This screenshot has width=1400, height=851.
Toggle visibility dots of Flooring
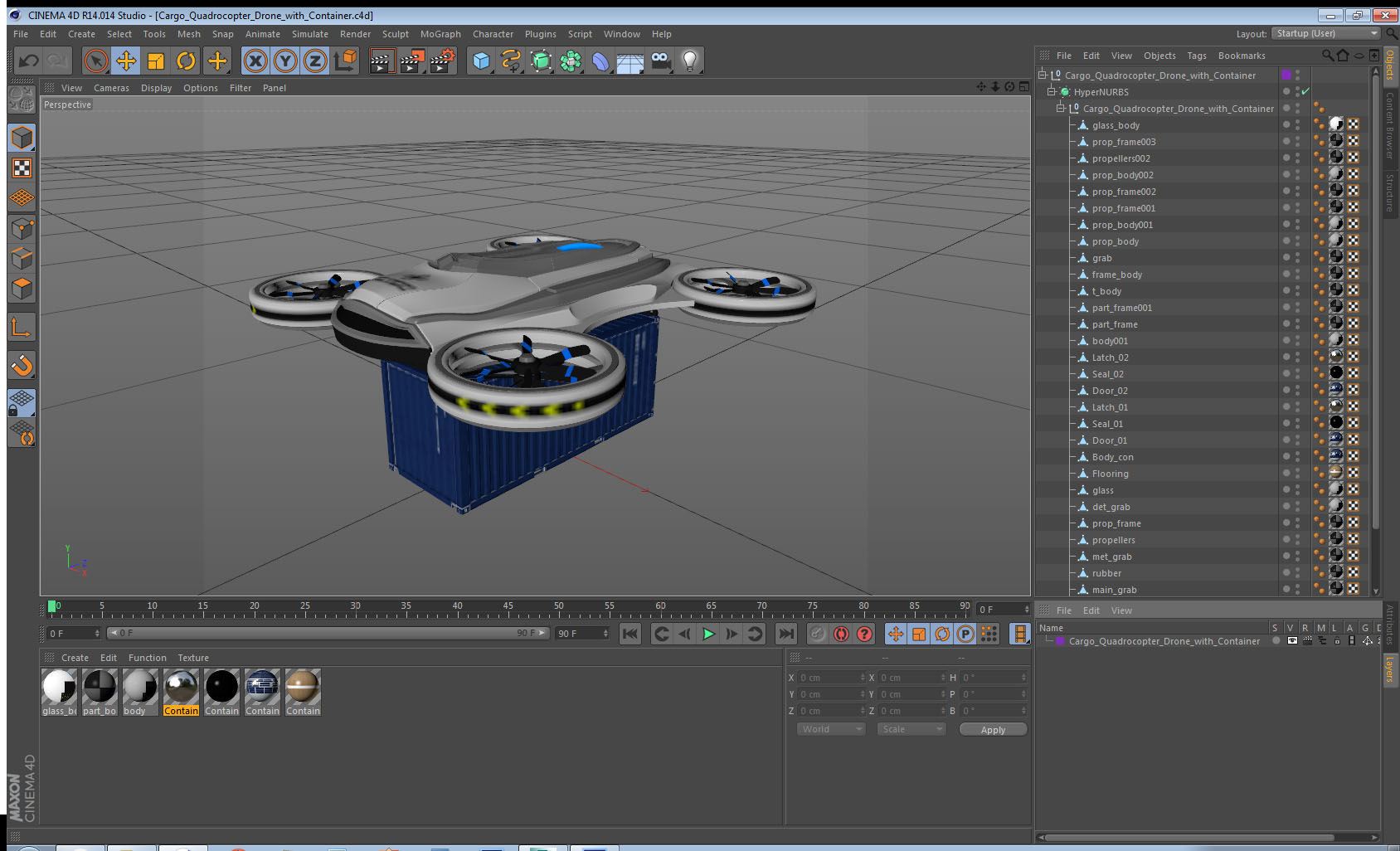[x=1298, y=473]
